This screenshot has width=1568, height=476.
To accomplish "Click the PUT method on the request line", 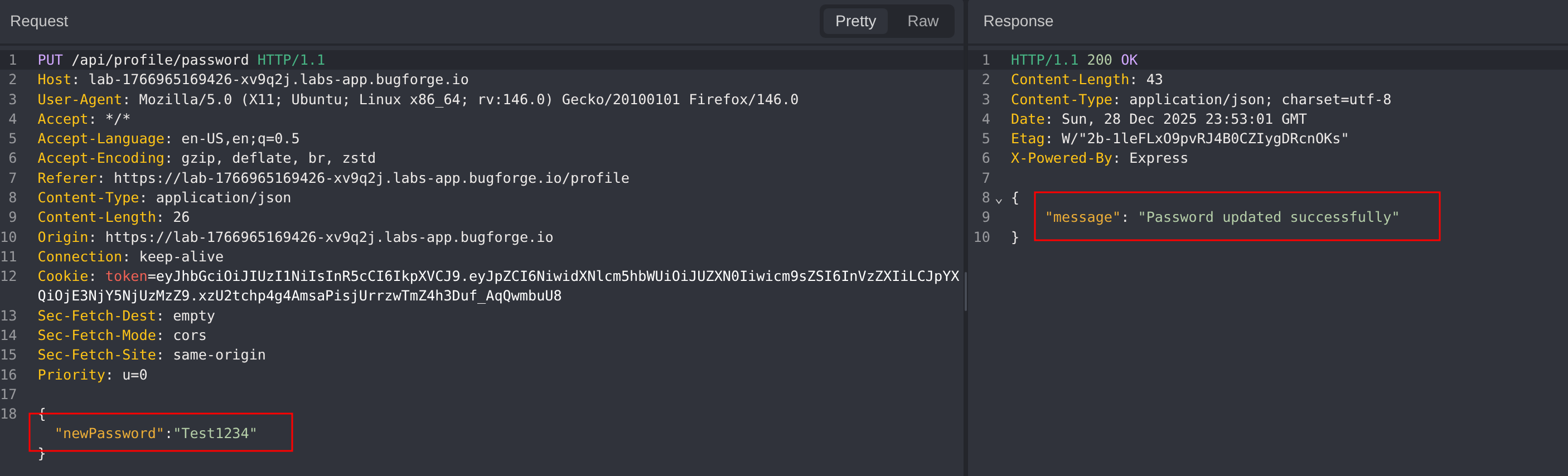I will click(x=50, y=60).
